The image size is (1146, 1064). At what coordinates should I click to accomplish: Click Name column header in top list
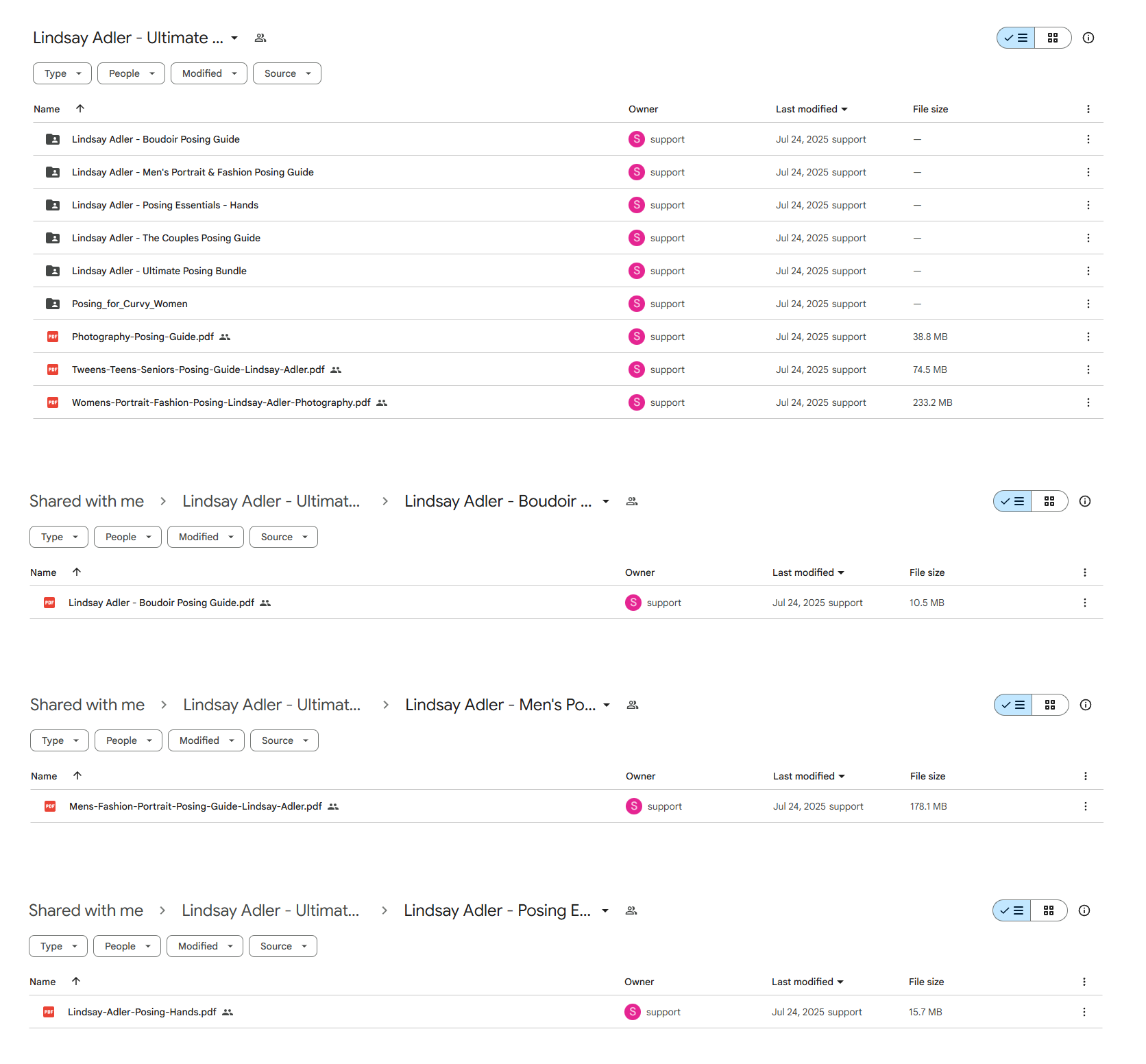(47, 109)
